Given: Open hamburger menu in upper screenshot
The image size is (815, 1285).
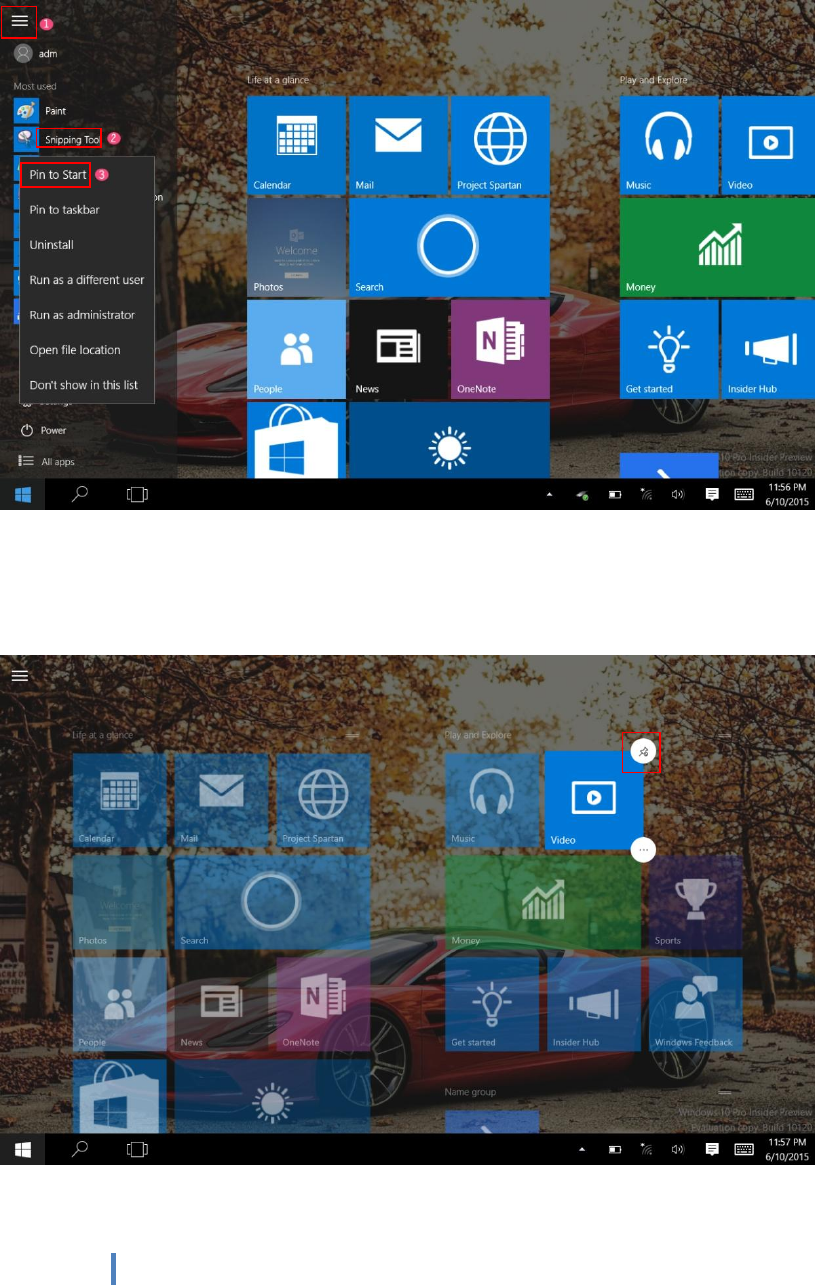Looking at the screenshot, I should [19, 20].
